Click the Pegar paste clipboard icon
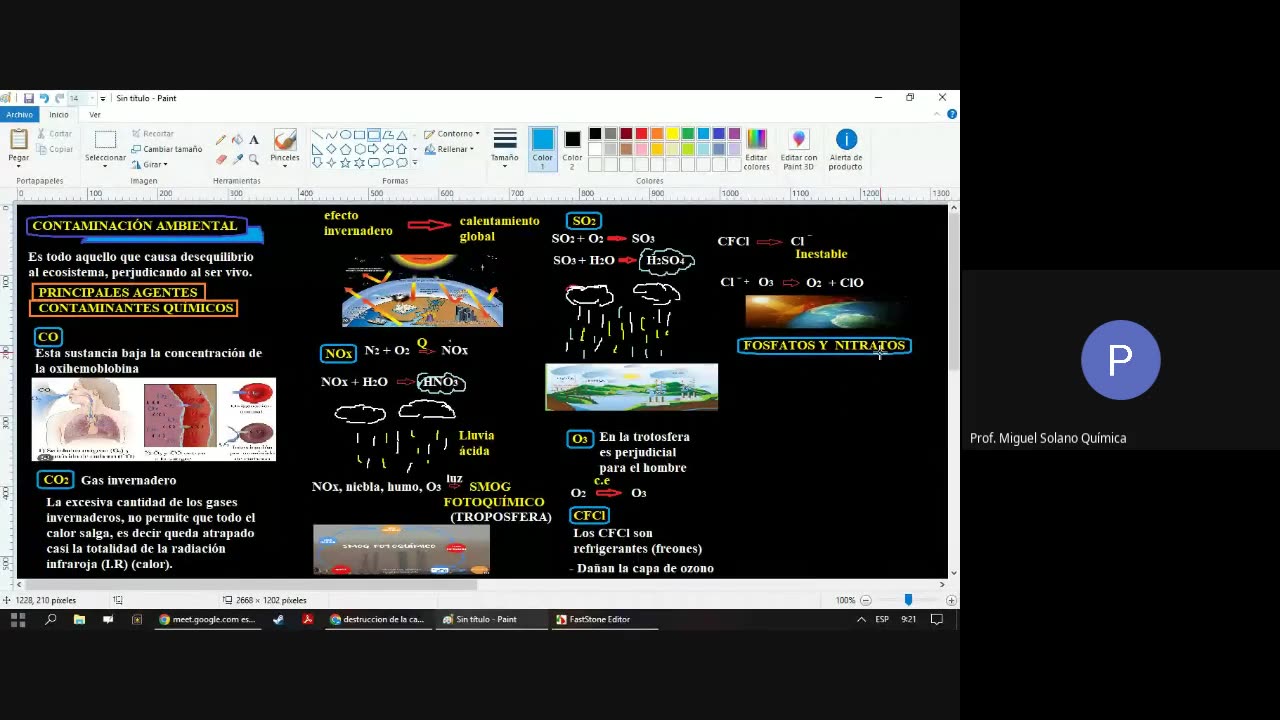1280x720 pixels. coord(18,141)
